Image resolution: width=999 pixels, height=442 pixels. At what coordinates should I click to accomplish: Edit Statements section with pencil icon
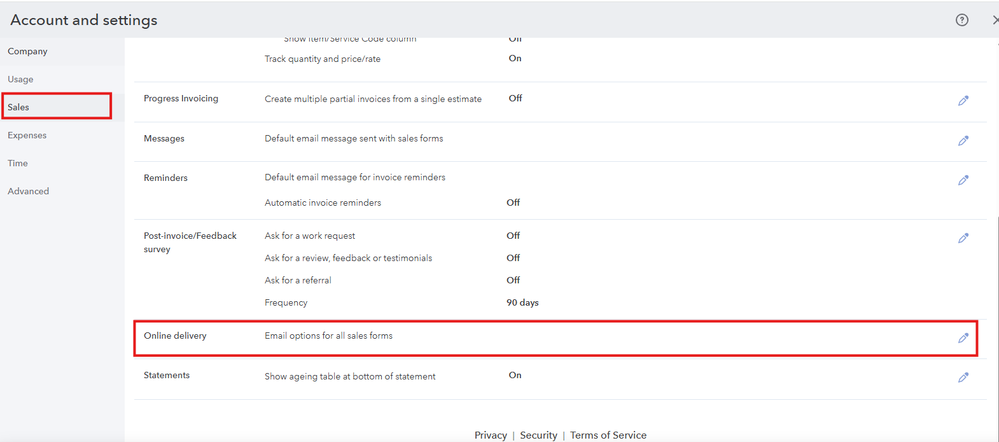pyautogui.click(x=963, y=377)
